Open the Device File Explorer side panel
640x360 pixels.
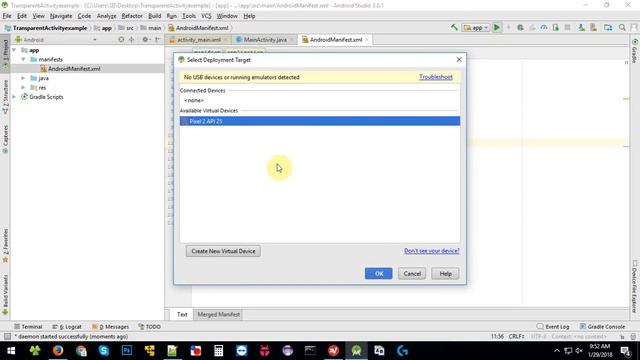pos(635,287)
